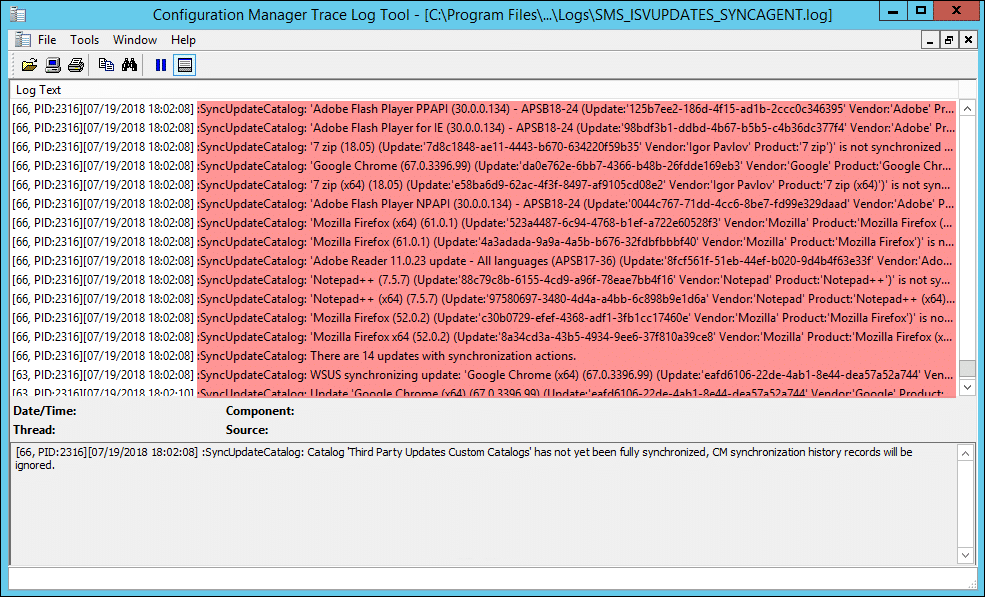985x597 pixels.
Task: Click the Thread field label
Action: tap(34, 430)
